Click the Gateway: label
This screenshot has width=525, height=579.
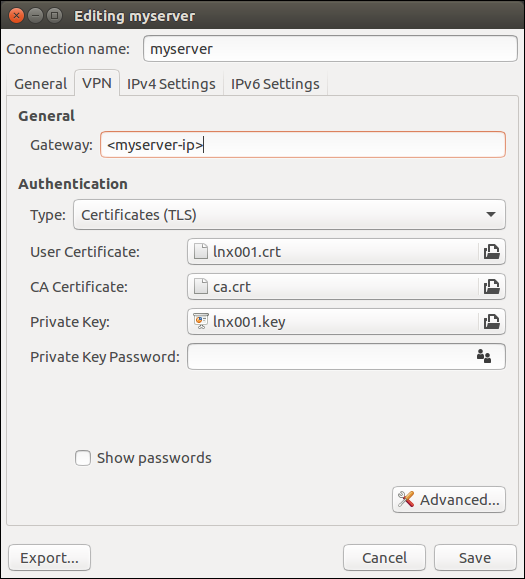[61, 145]
